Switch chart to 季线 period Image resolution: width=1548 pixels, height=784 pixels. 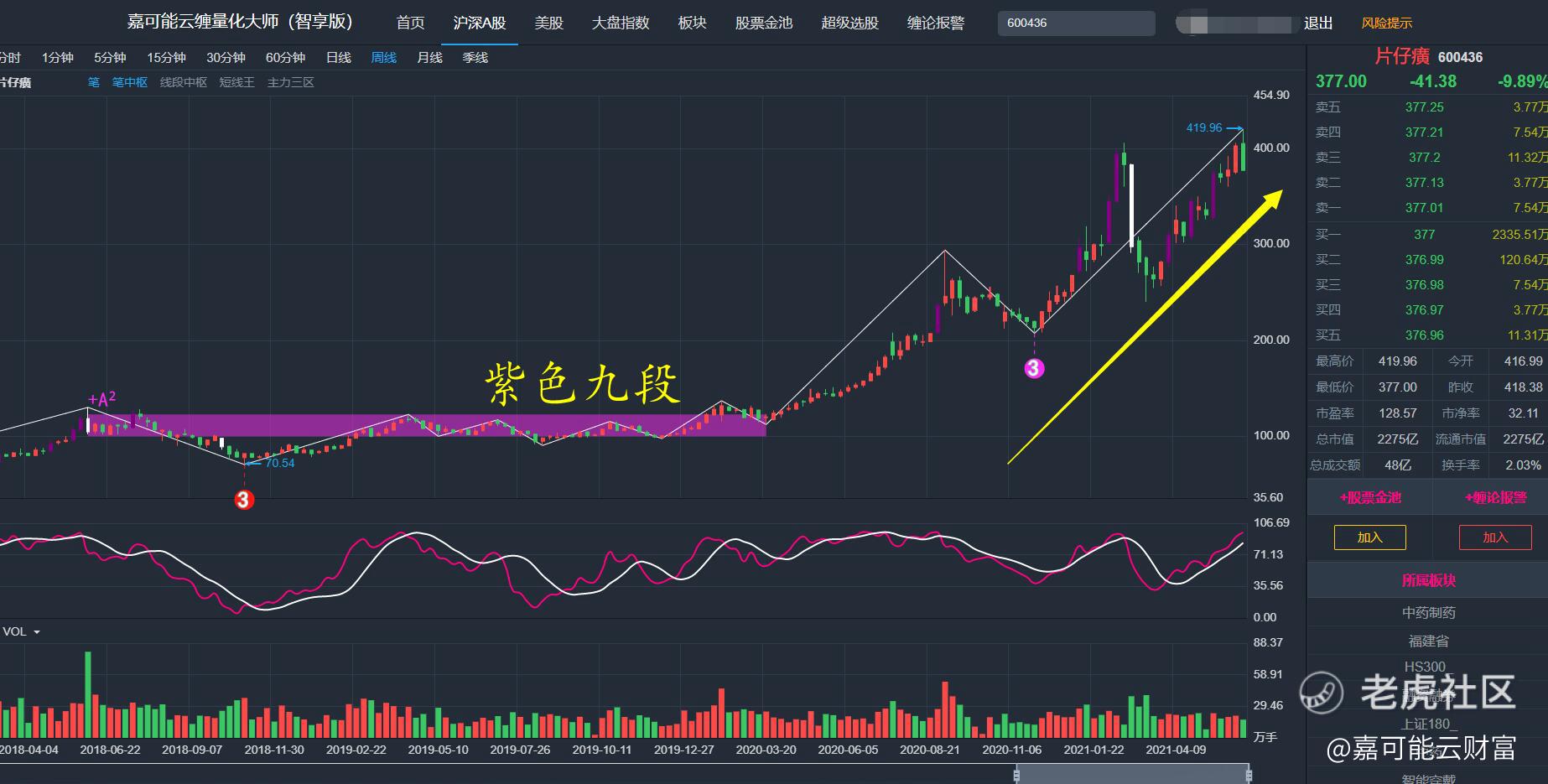pyautogui.click(x=475, y=57)
